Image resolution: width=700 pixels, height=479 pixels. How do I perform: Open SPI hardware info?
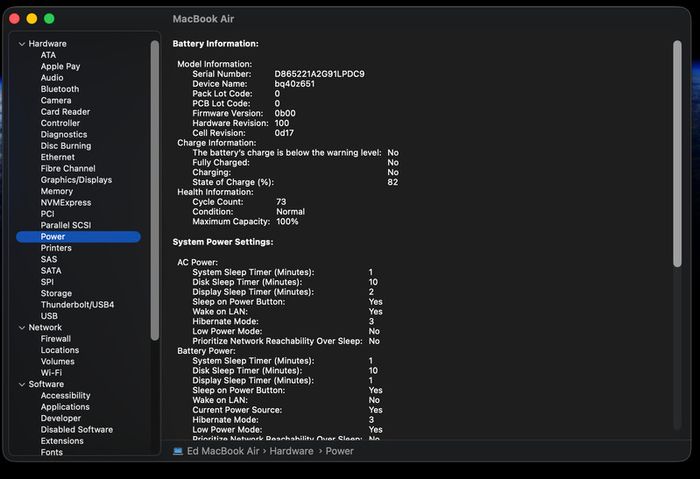click(x=47, y=282)
